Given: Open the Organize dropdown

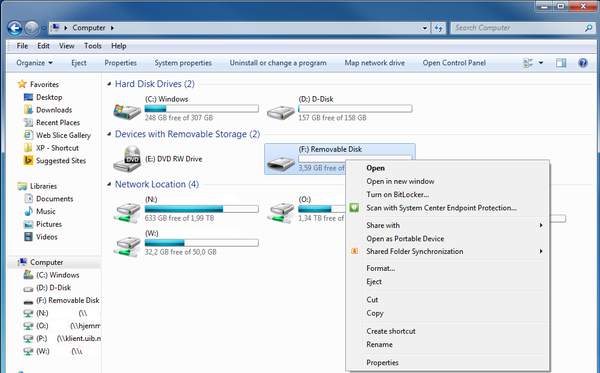Looking at the screenshot, I should (34, 63).
